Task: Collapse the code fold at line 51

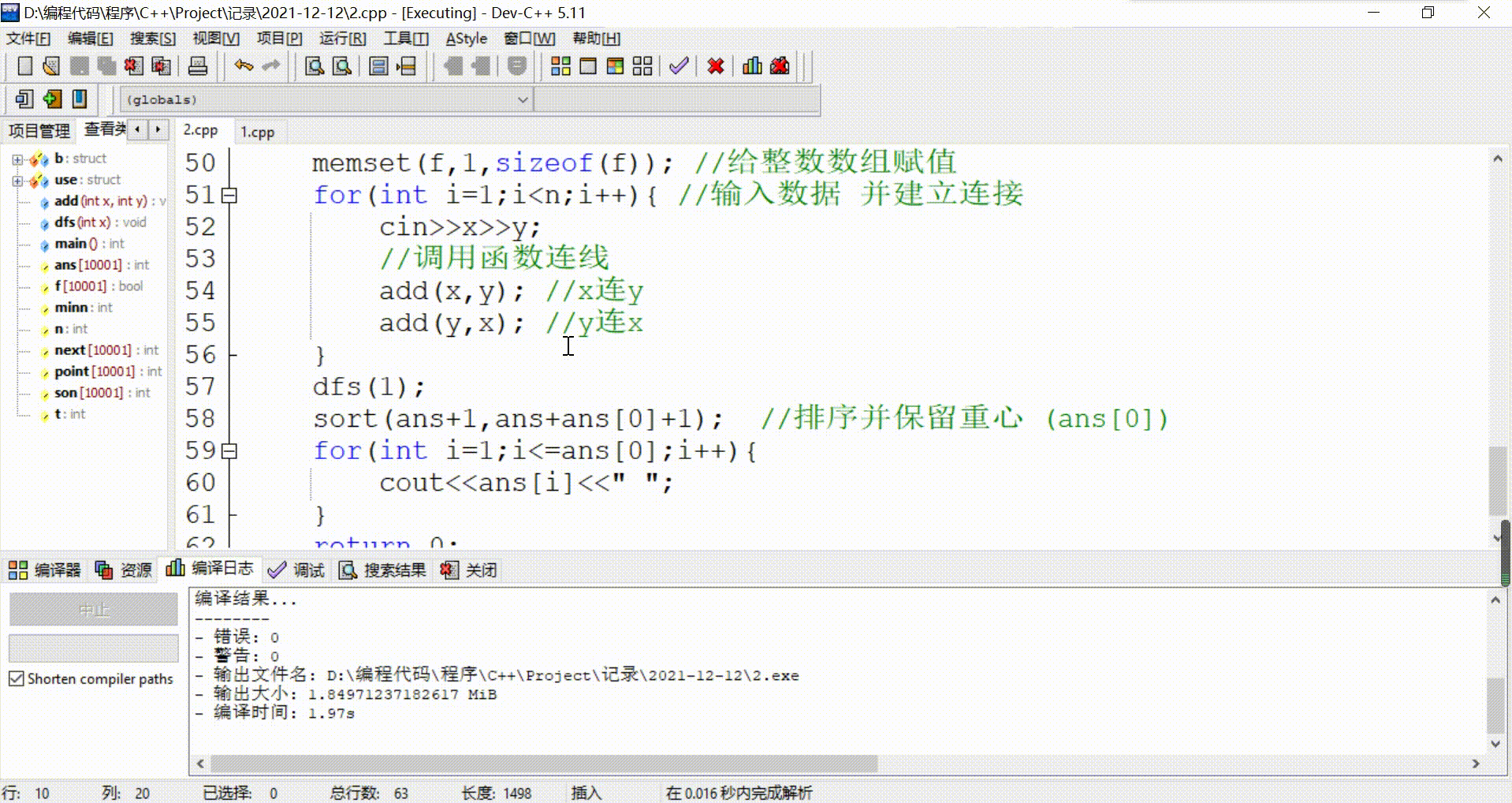Action: [x=229, y=195]
